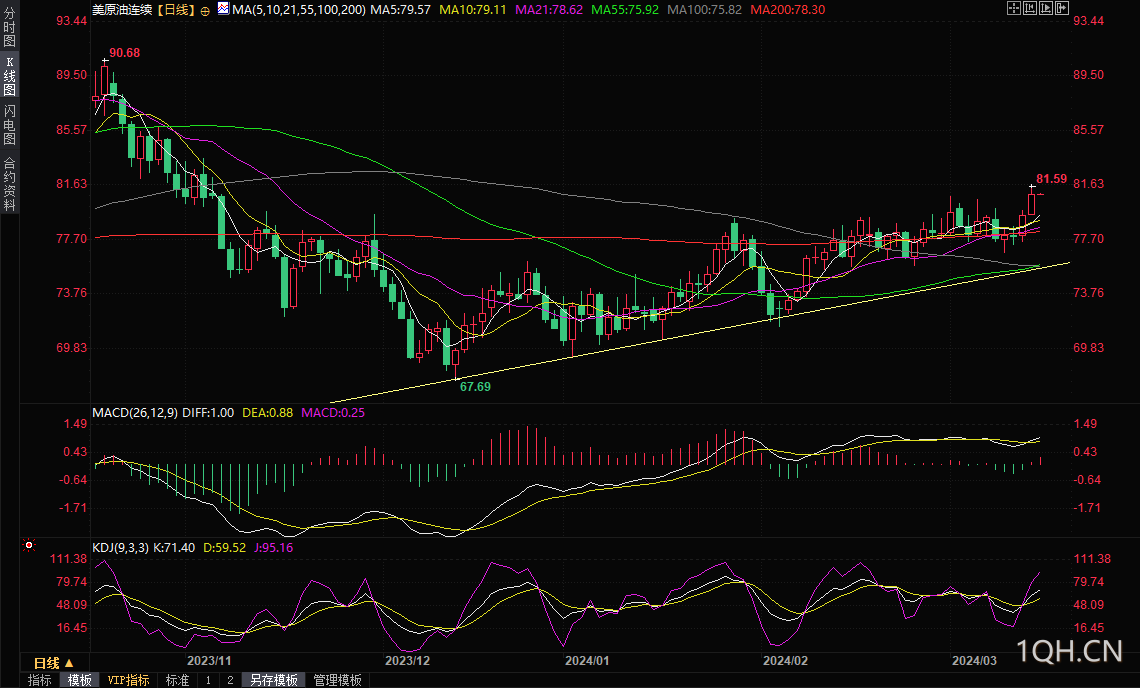
Task: Click the chart play-forward icon in the top-right toolbar
Action: click(x=1045, y=8)
